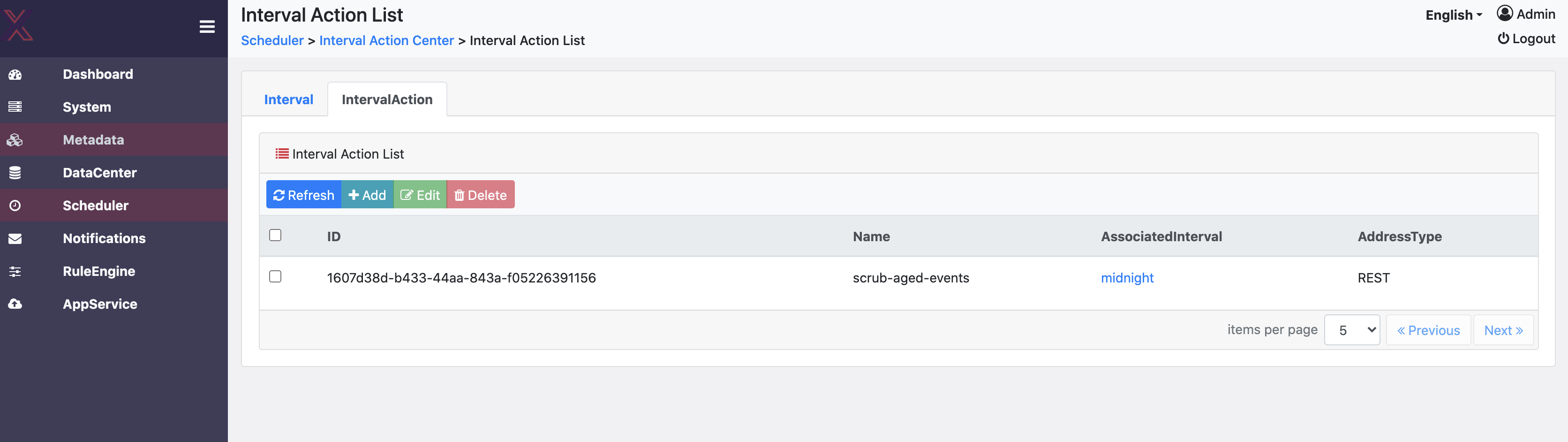Click the Refresh button
This screenshot has height=442, width=1568.
304,194
